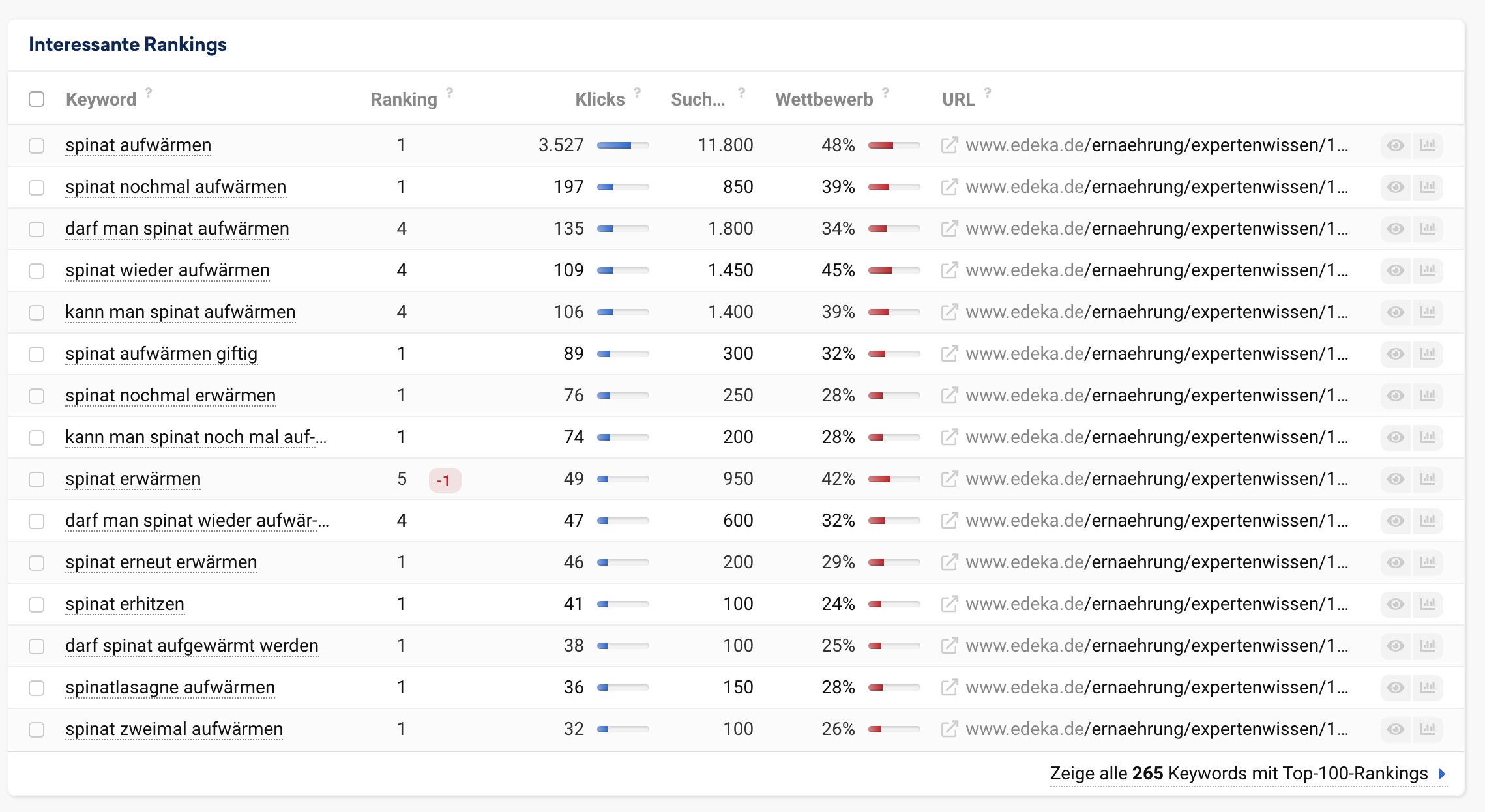Viewport: 1485px width, 812px height.
Task: Open keyword link spinat aufwärmen
Action: click(138, 145)
